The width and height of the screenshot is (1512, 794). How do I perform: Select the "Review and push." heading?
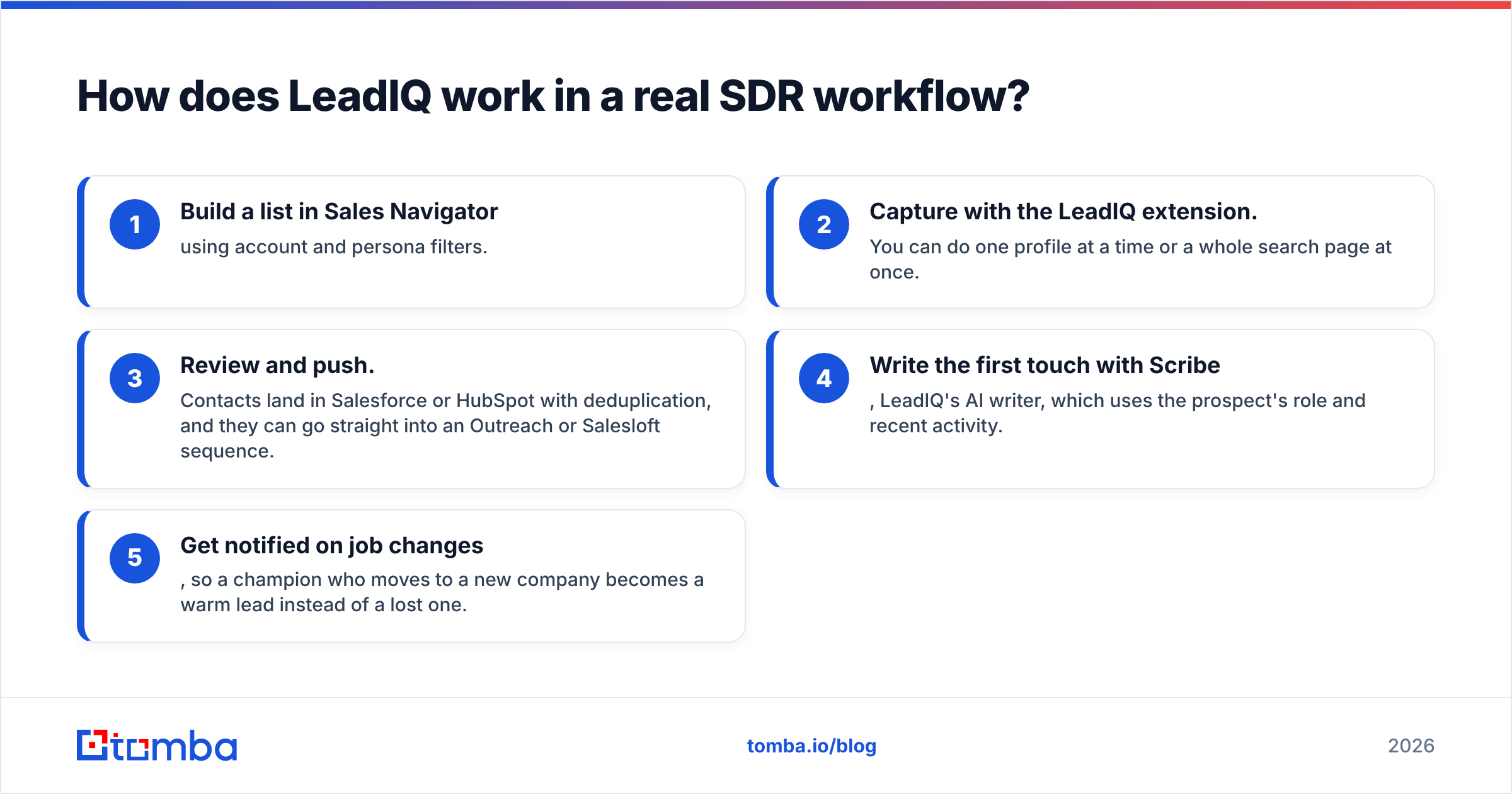[x=277, y=365]
